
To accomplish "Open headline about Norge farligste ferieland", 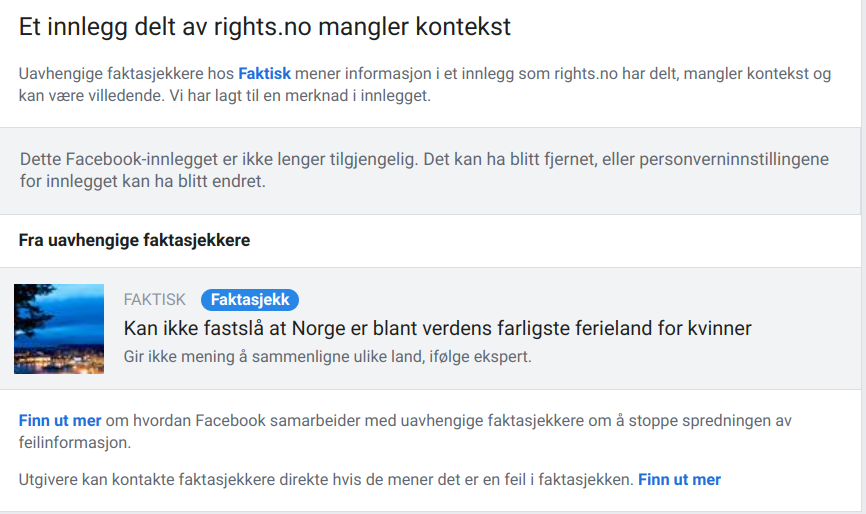I will coord(437,328).
